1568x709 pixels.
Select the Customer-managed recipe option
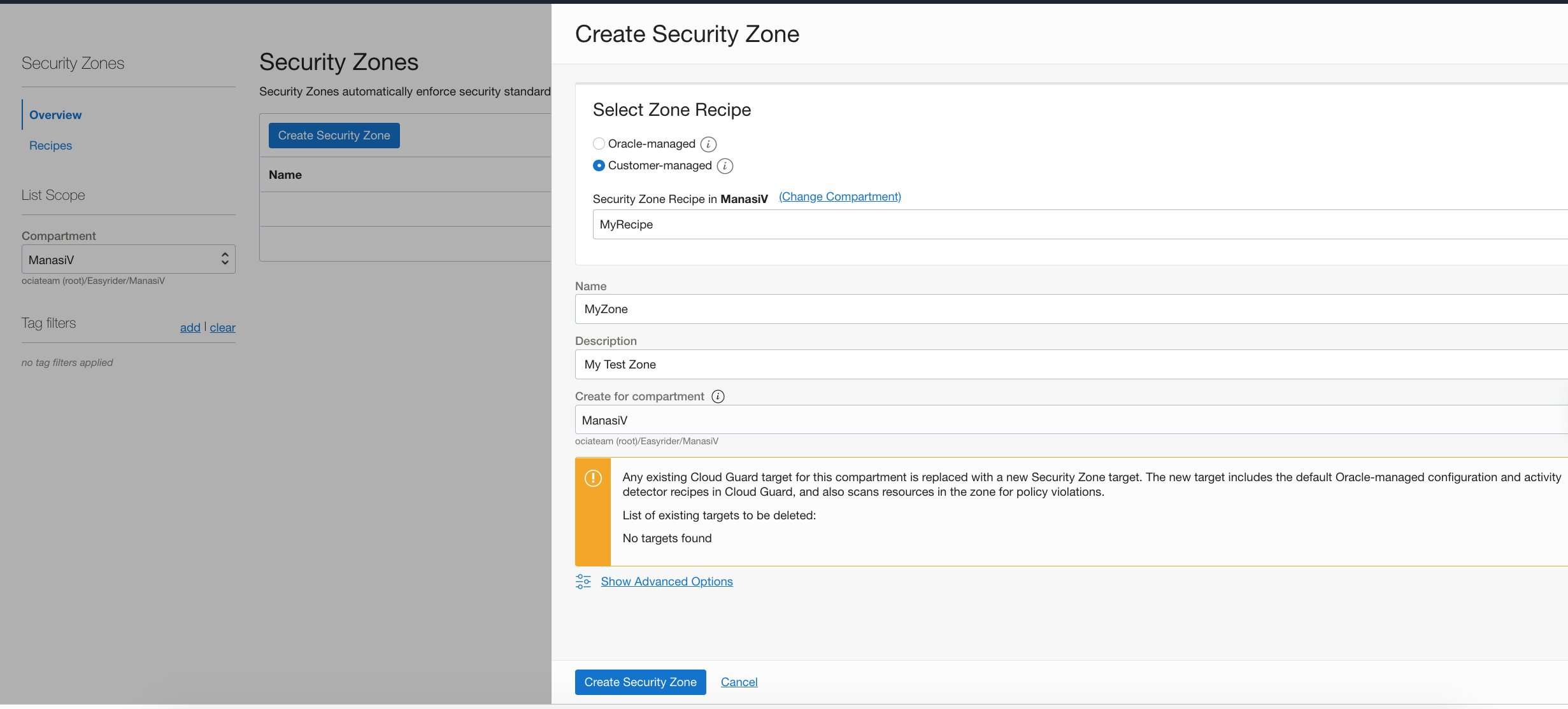[x=599, y=165]
